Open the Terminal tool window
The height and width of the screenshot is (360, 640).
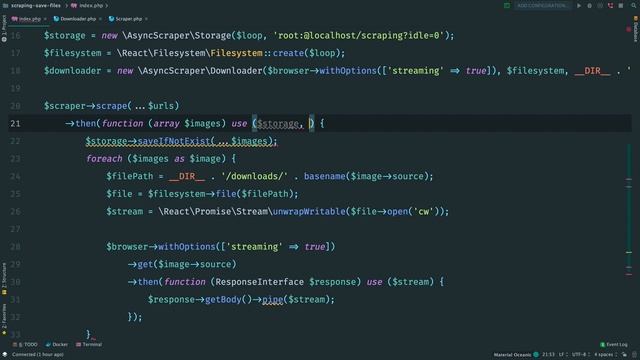89,344
